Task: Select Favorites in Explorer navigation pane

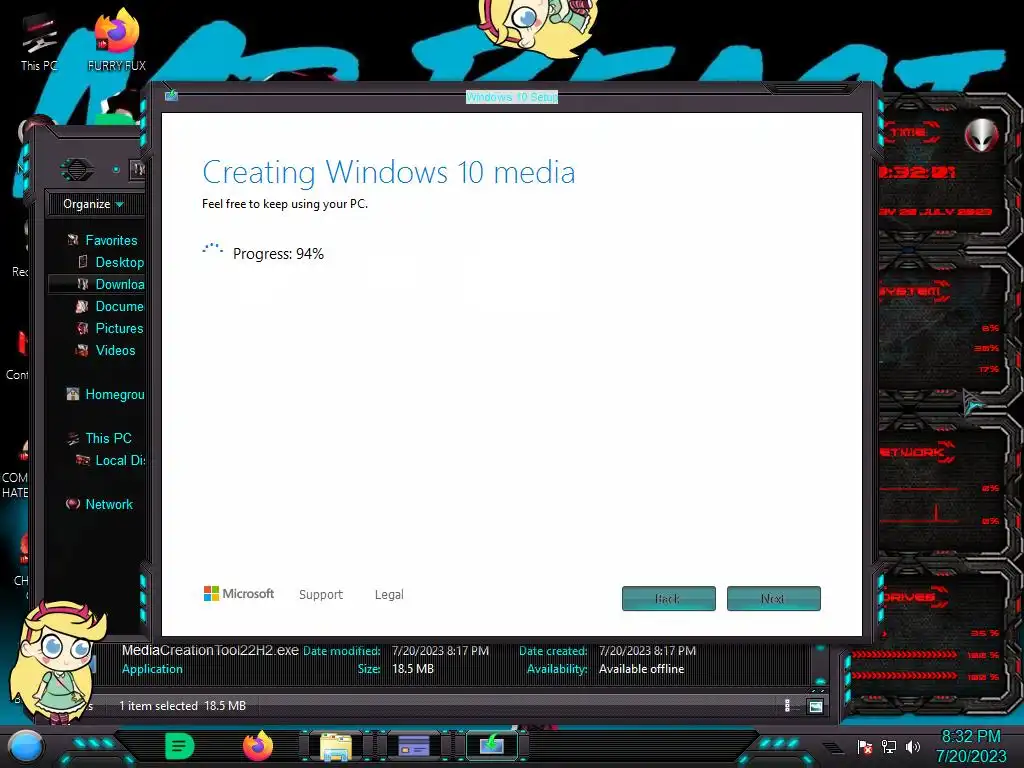Action: tap(111, 240)
